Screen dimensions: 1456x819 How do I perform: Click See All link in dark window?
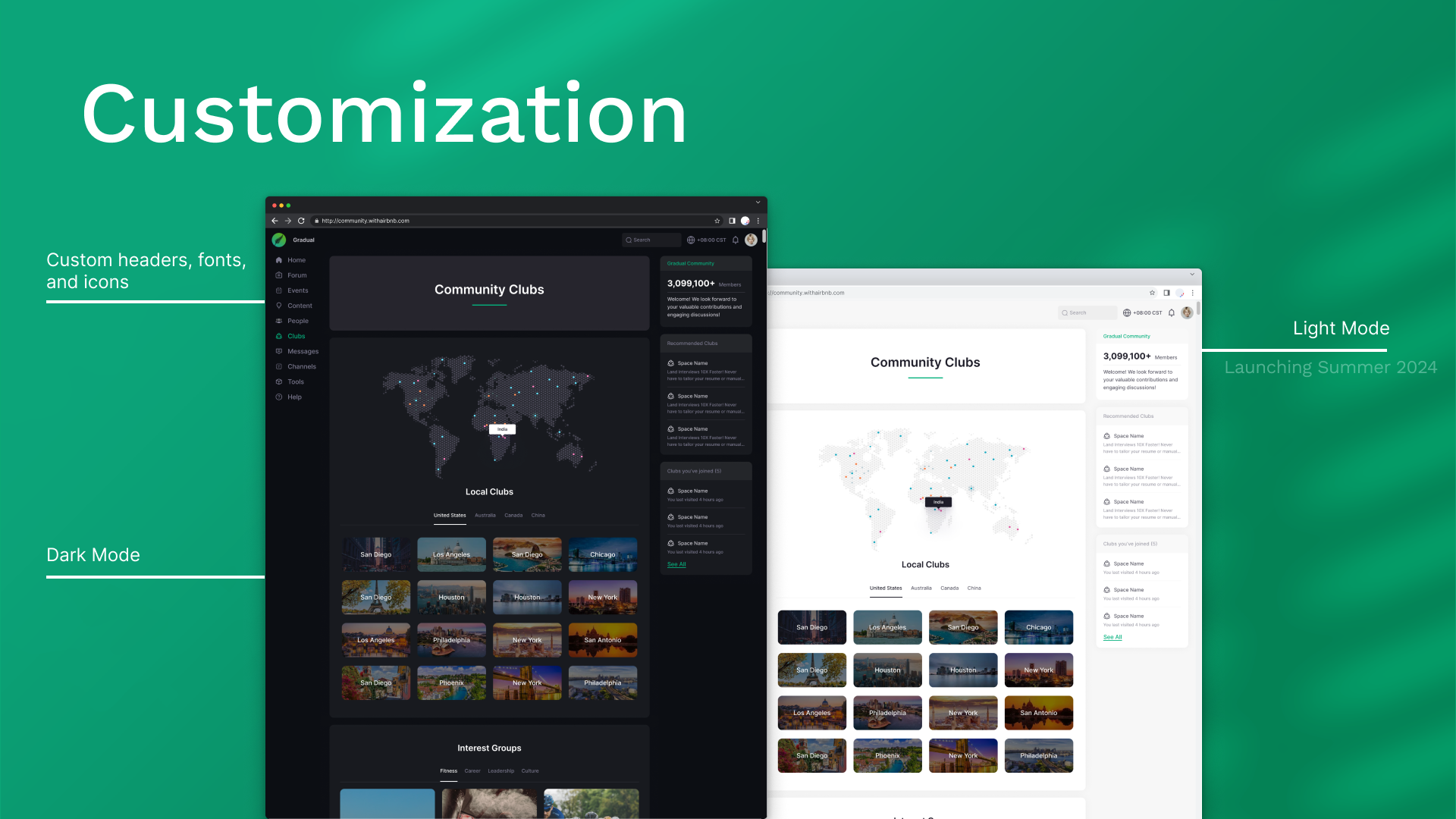point(676,564)
